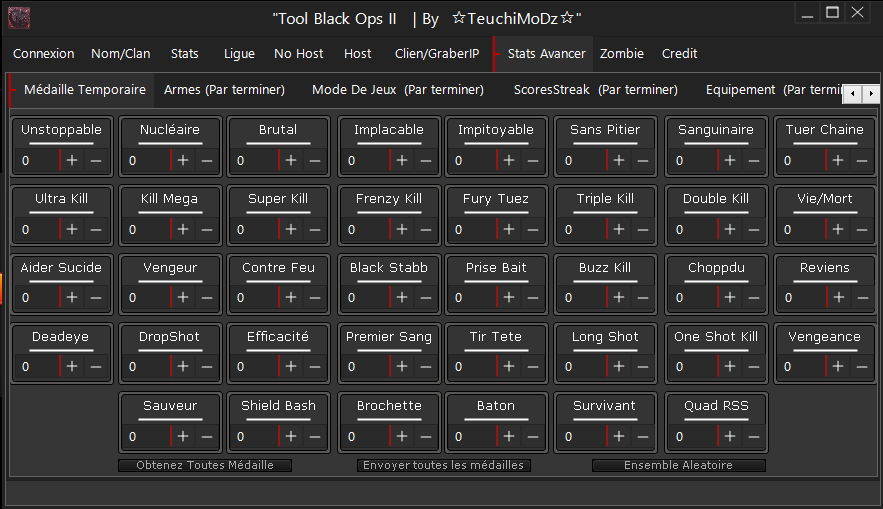Select the Host tab
Viewport: 883px width, 509px height.
(x=358, y=53)
